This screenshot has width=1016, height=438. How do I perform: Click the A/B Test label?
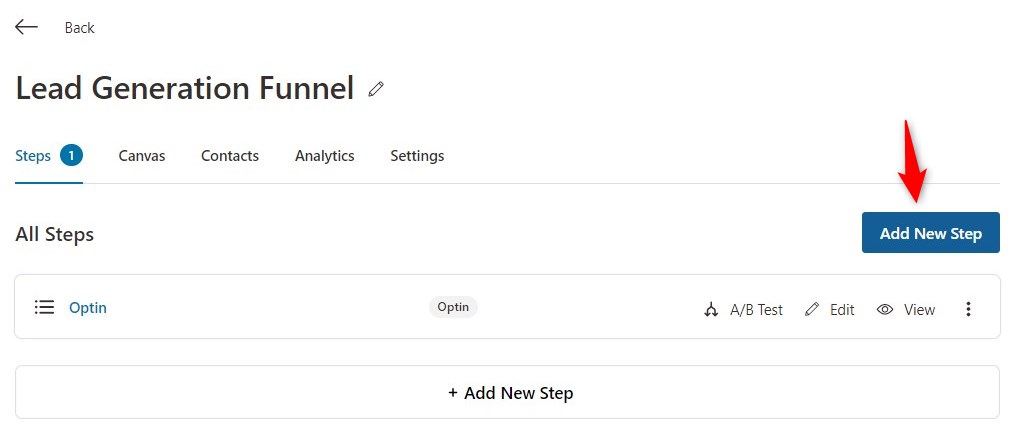756,310
